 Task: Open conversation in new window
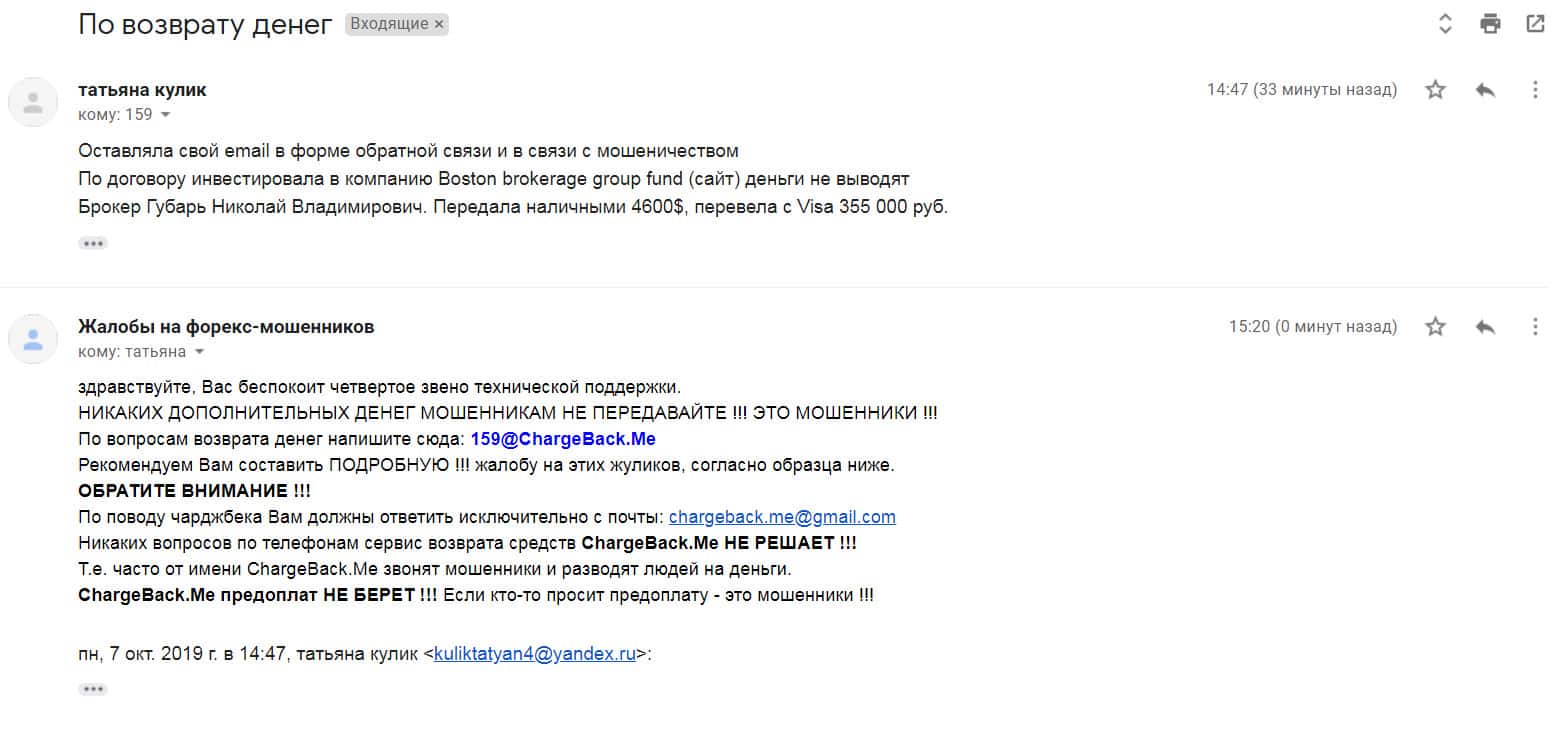[1535, 24]
